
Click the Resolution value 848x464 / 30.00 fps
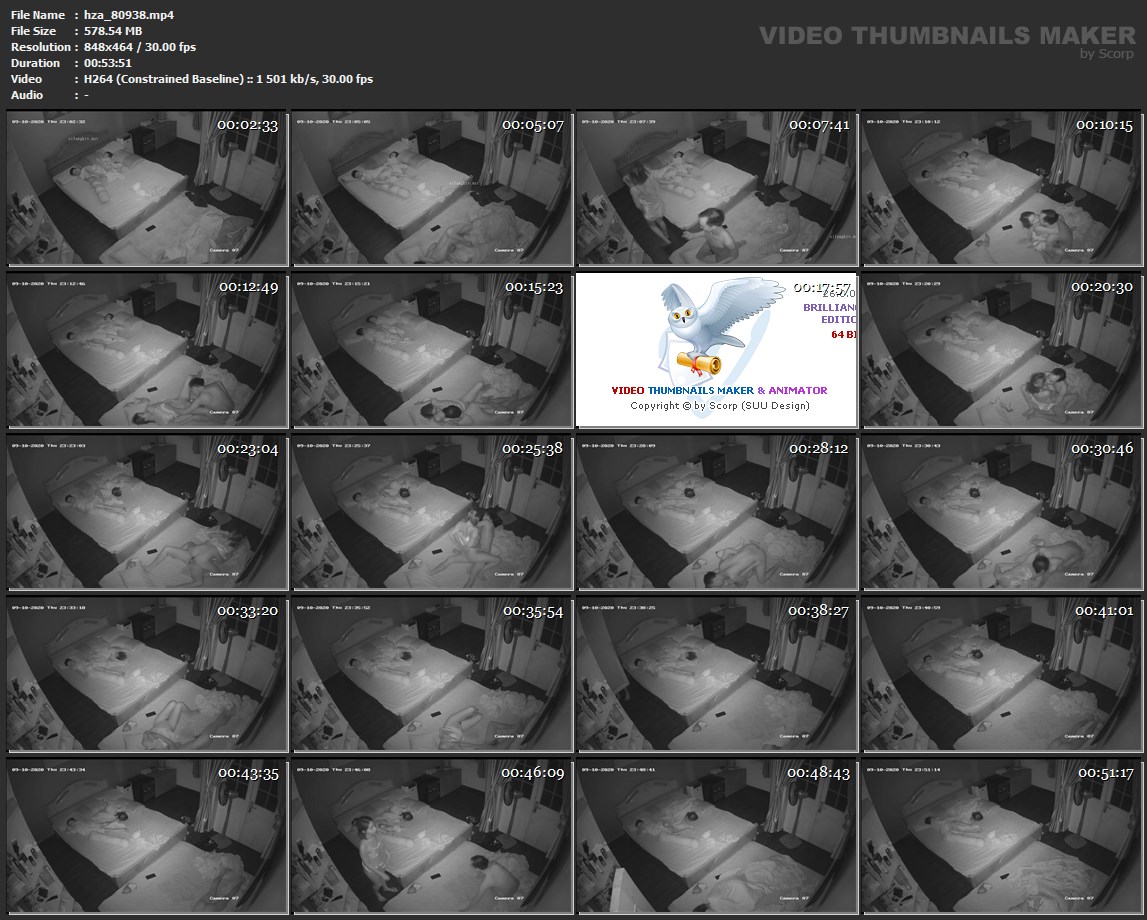[140, 47]
